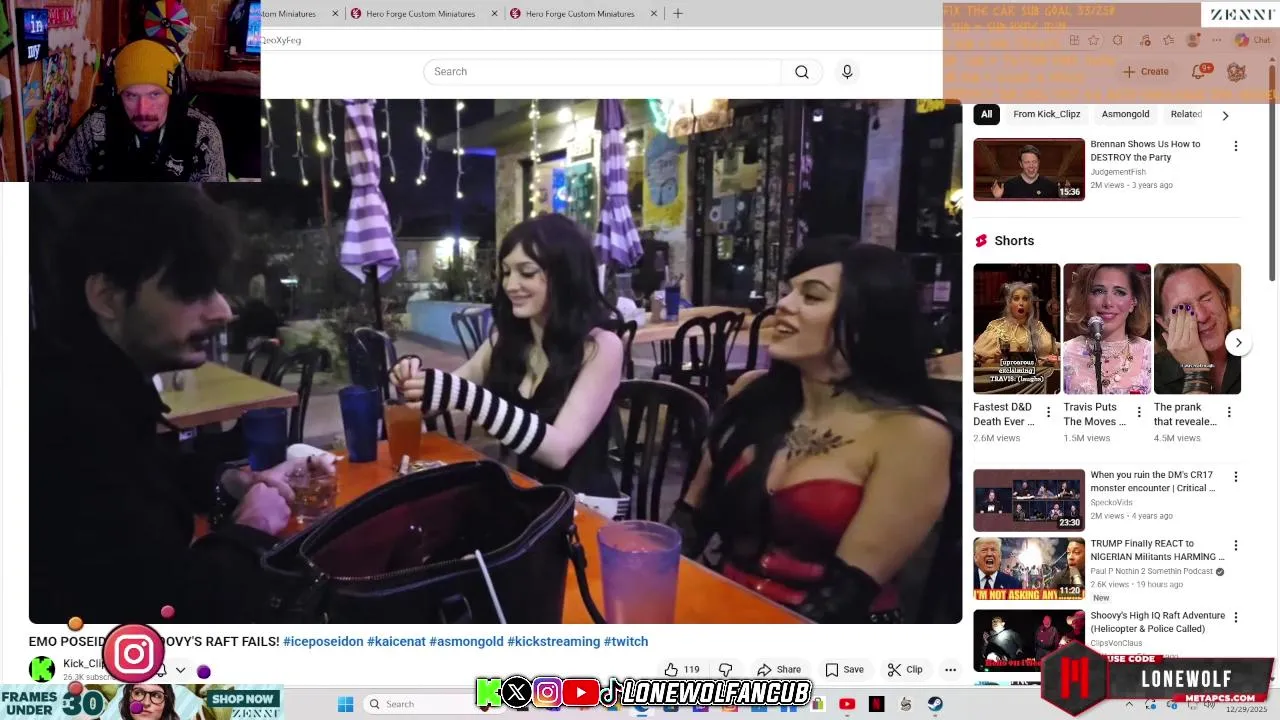Image resolution: width=1280 pixels, height=720 pixels.
Task: Open The prank that revealed short thumbnail
Action: tap(1197, 329)
